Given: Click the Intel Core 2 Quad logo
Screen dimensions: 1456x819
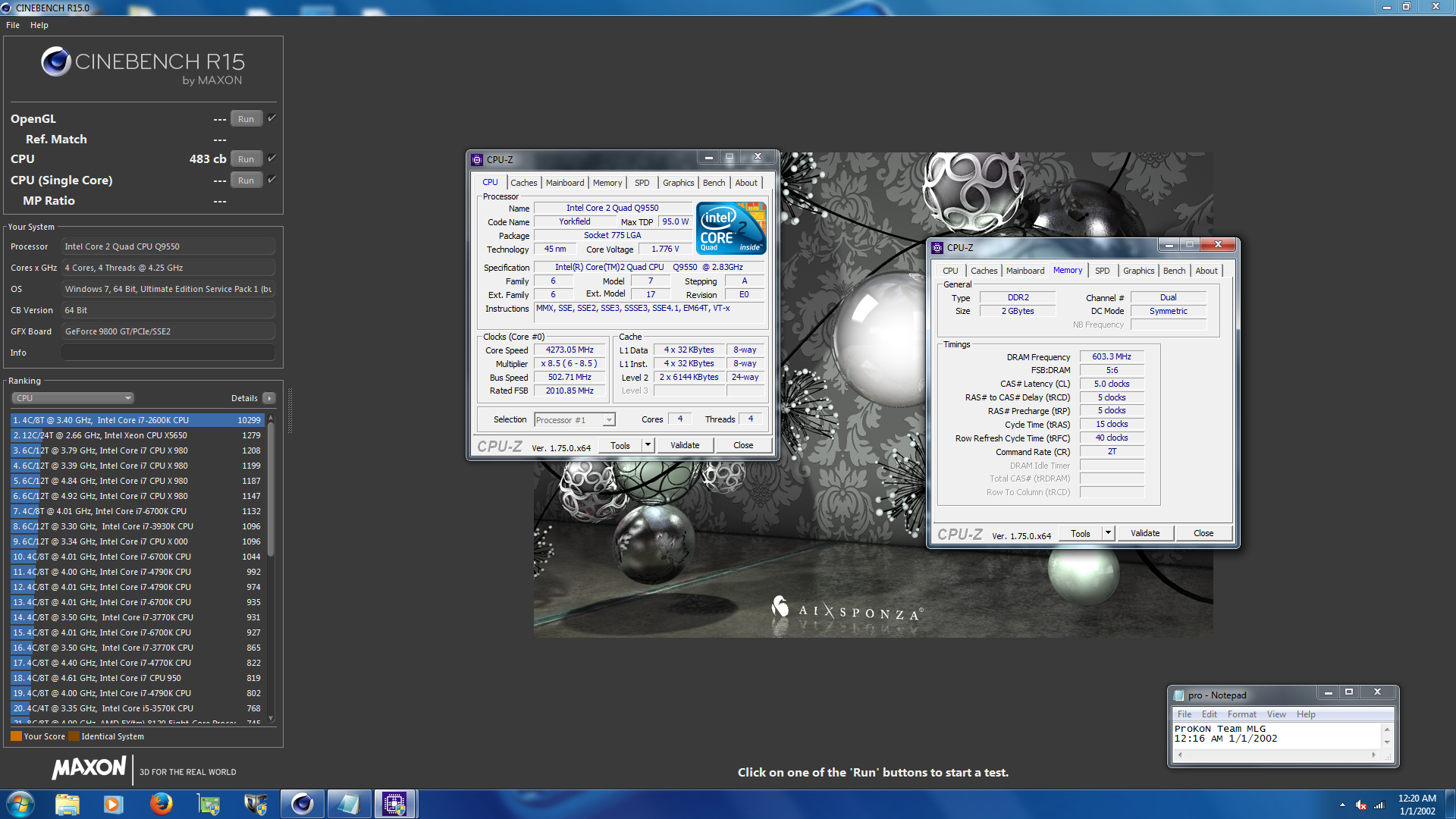Looking at the screenshot, I should [731, 227].
